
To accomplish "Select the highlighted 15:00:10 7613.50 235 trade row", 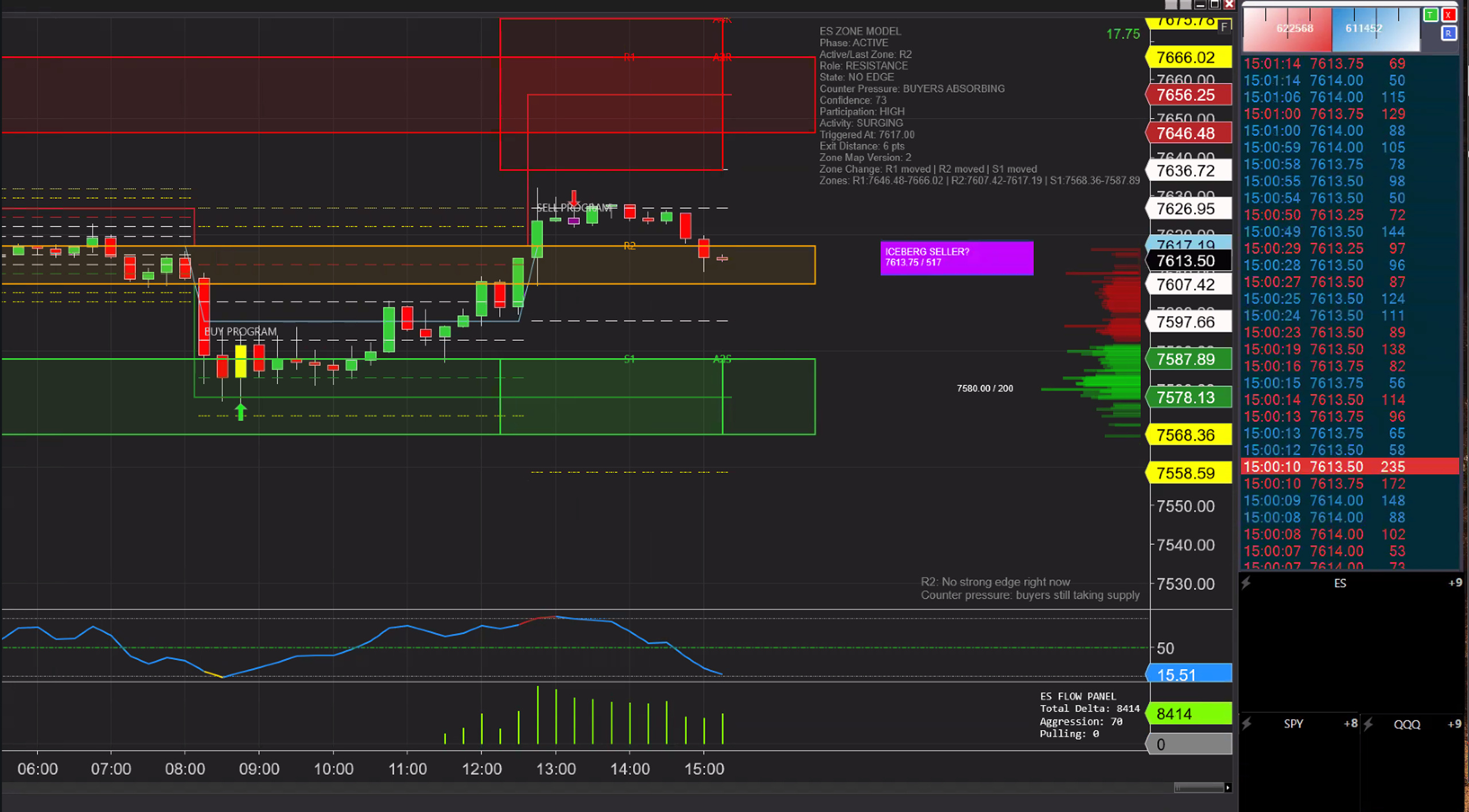I will [x=1349, y=467].
